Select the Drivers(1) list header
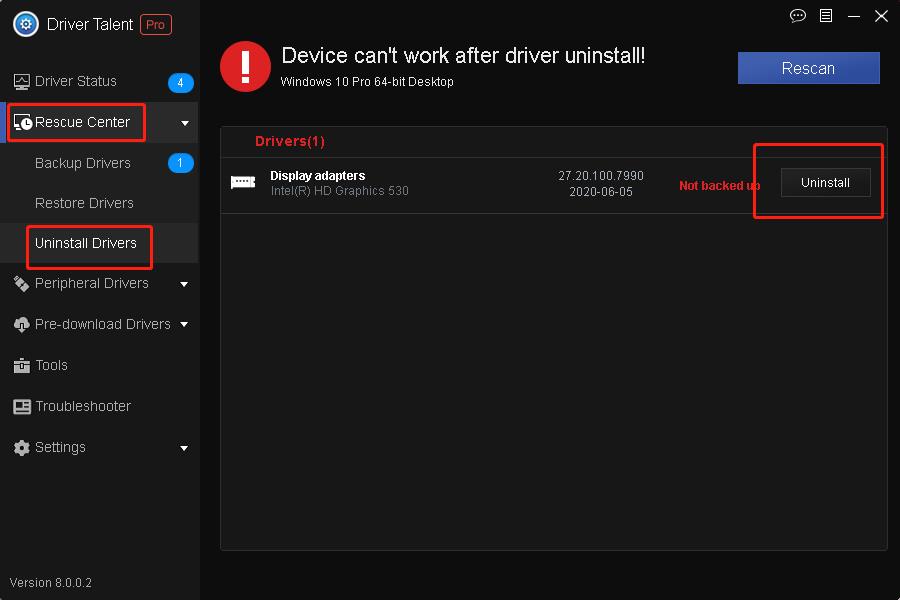Screen dimensions: 900x600 (x=290, y=141)
